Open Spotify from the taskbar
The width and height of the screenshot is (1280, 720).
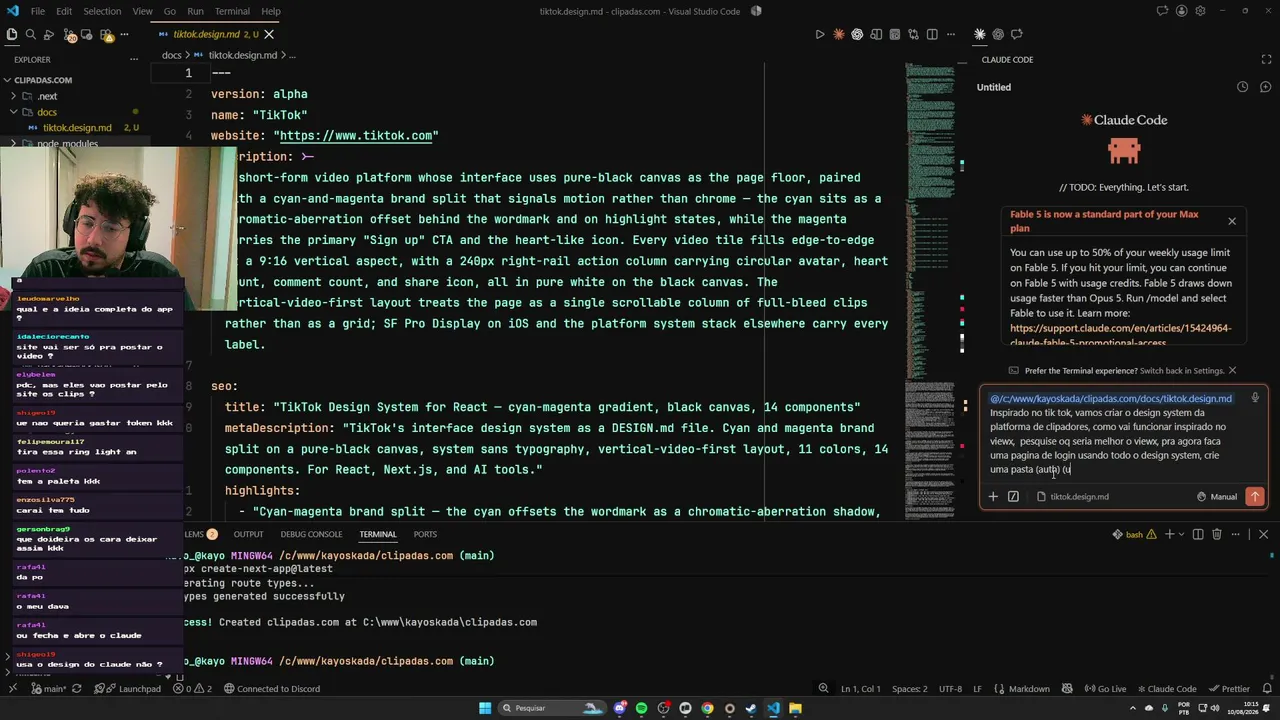click(x=641, y=708)
